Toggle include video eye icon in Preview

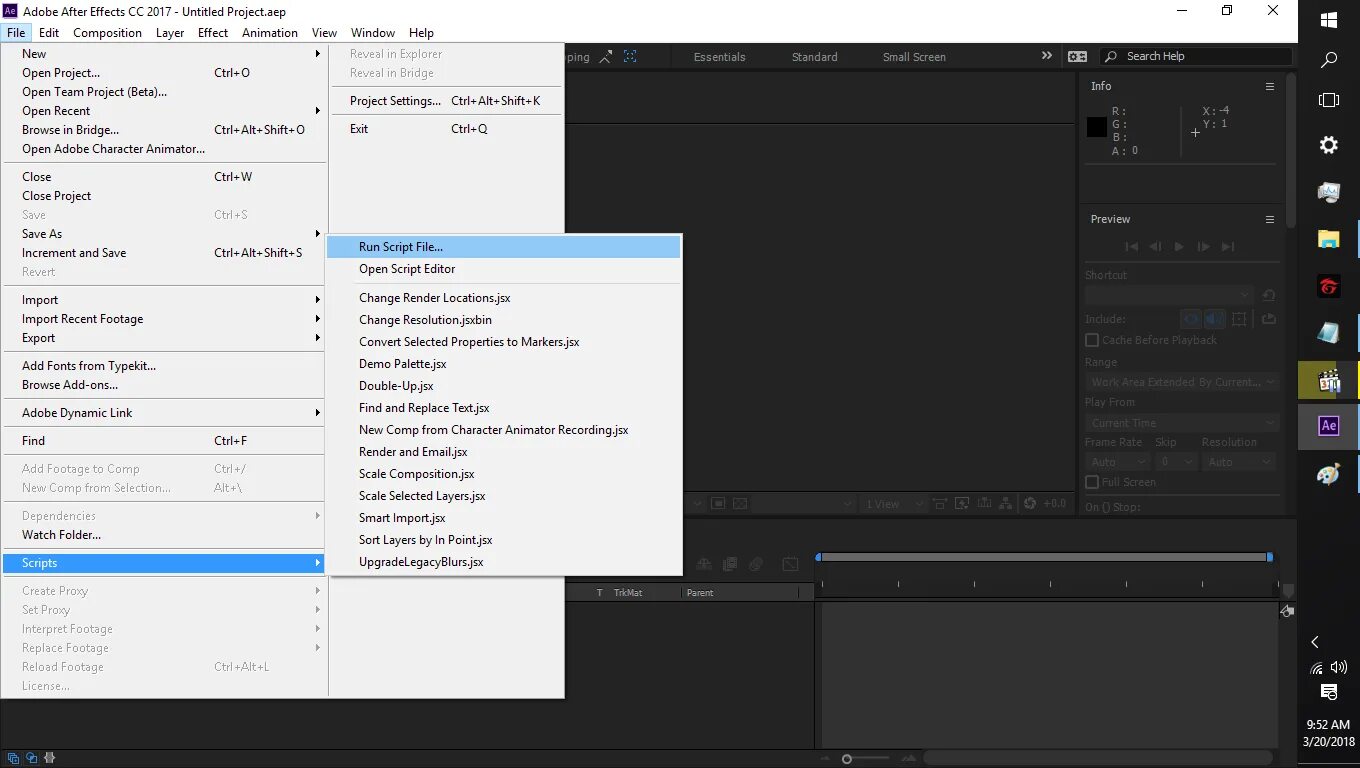pos(1190,319)
